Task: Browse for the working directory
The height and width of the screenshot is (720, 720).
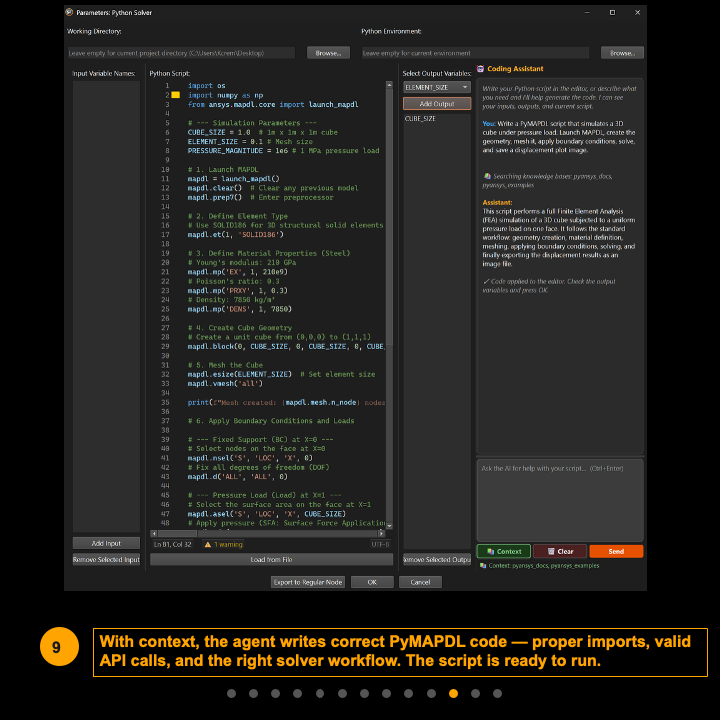Action: [328, 52]
